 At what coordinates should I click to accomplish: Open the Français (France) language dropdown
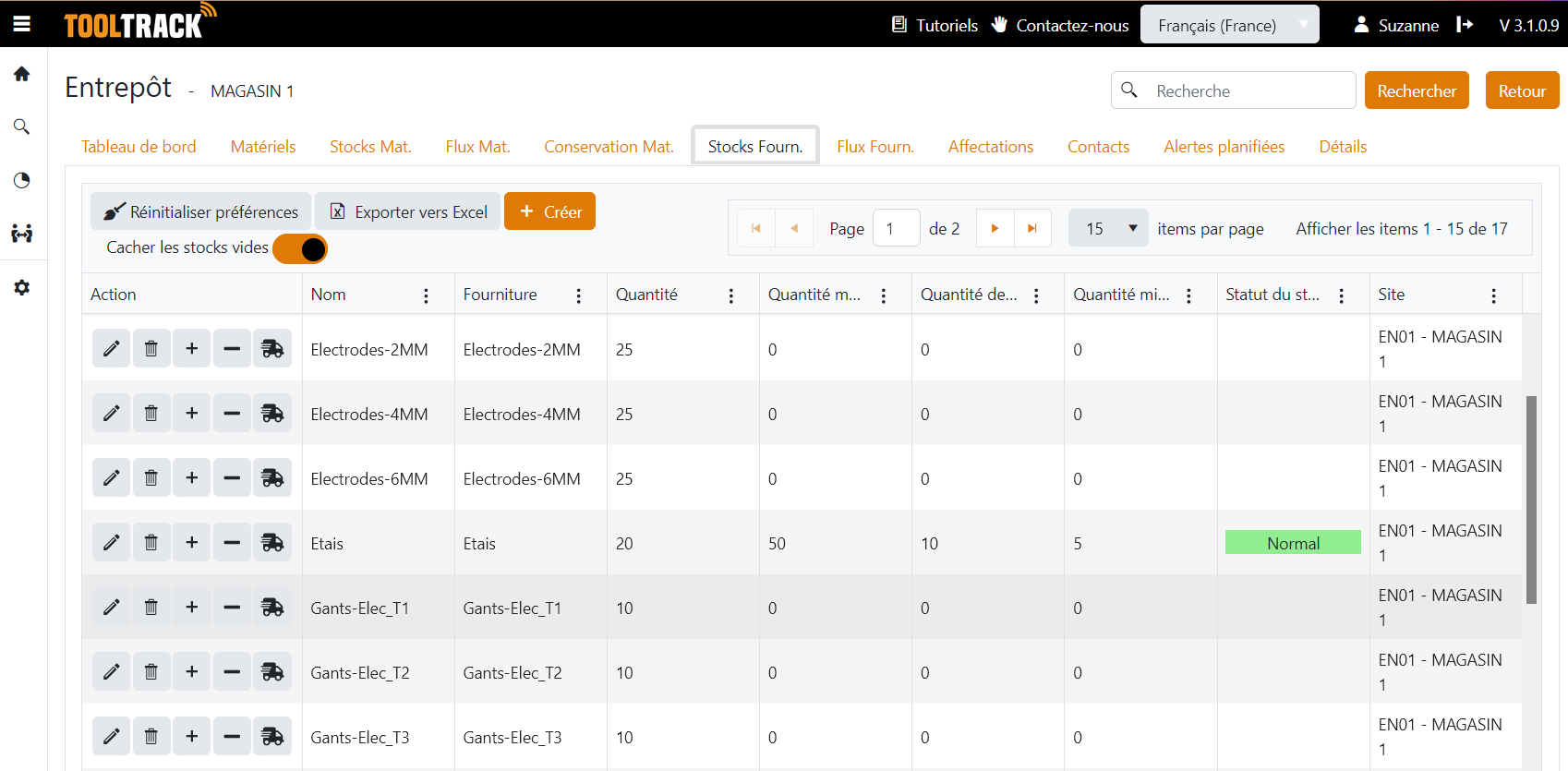tap(1230, 25)
